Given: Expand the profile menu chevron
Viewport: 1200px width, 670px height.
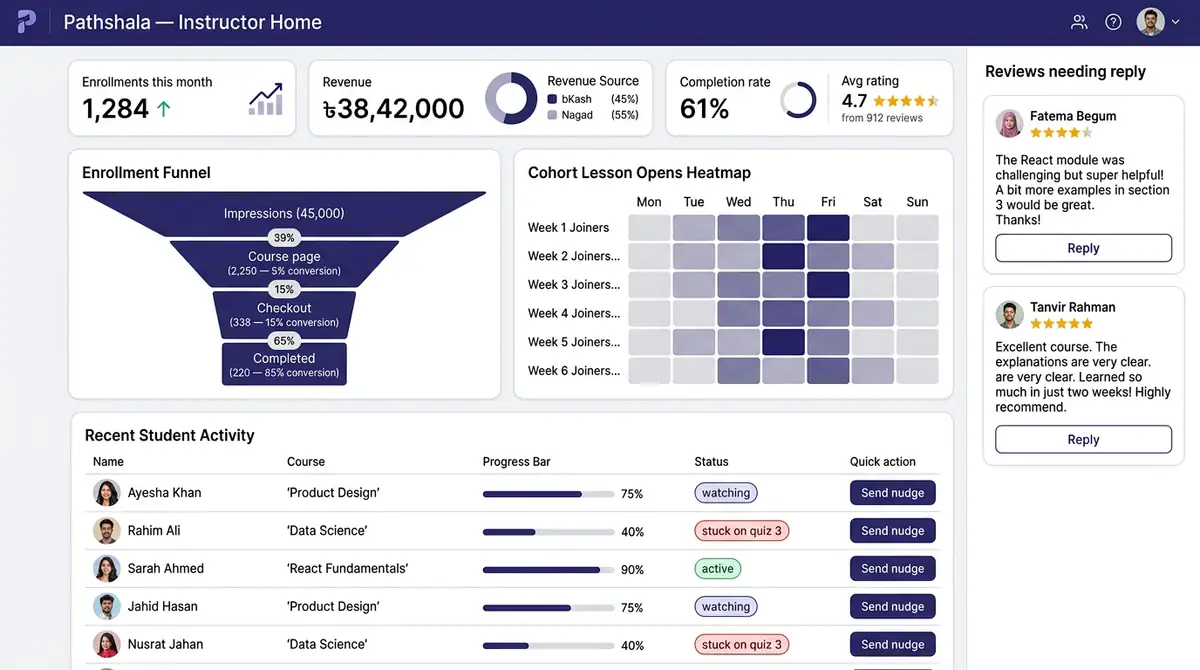Looking at the screenshot, I should pos(1176,22).
